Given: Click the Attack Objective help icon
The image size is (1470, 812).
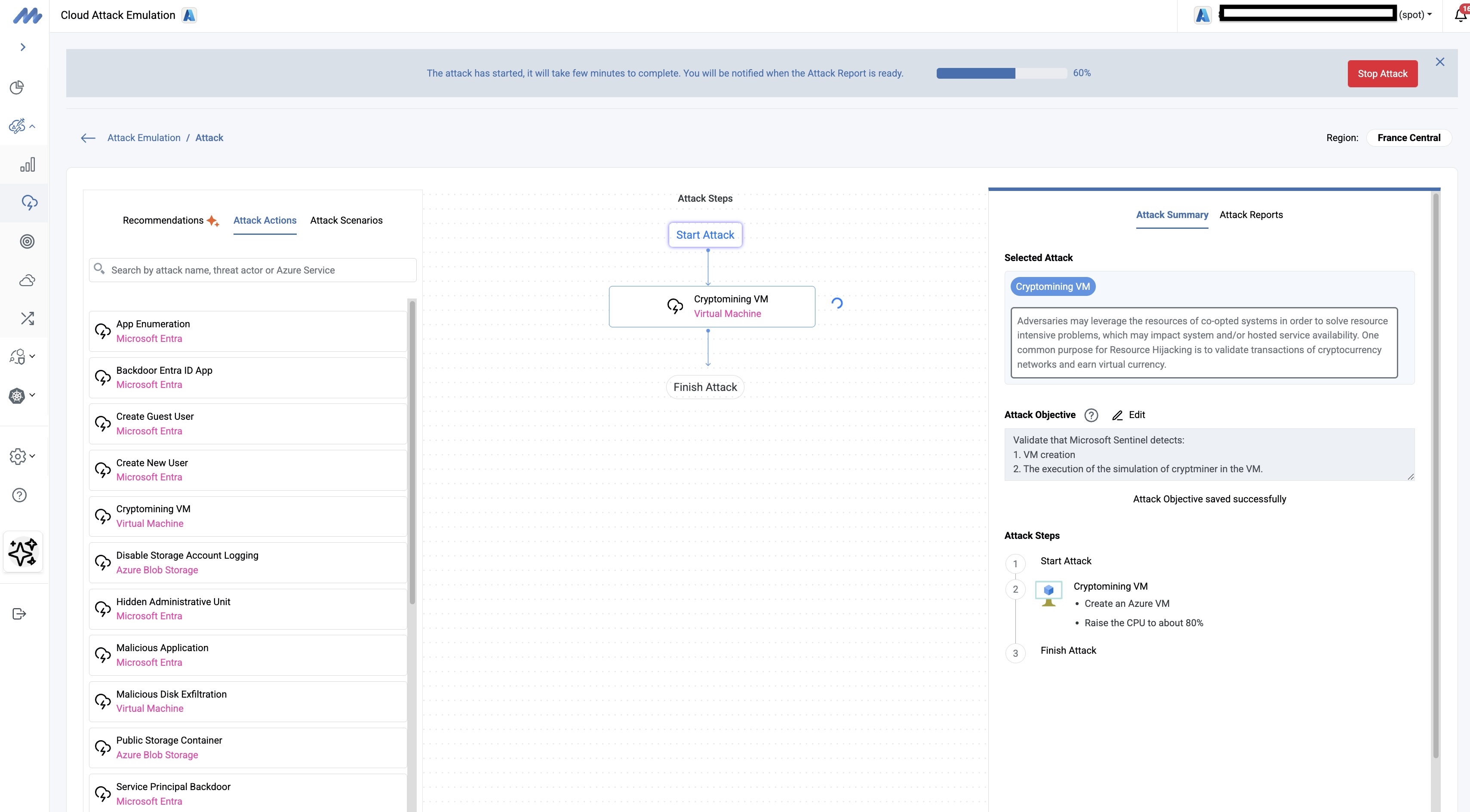Looking at the screenshot, I should (x=1091, y=415).
